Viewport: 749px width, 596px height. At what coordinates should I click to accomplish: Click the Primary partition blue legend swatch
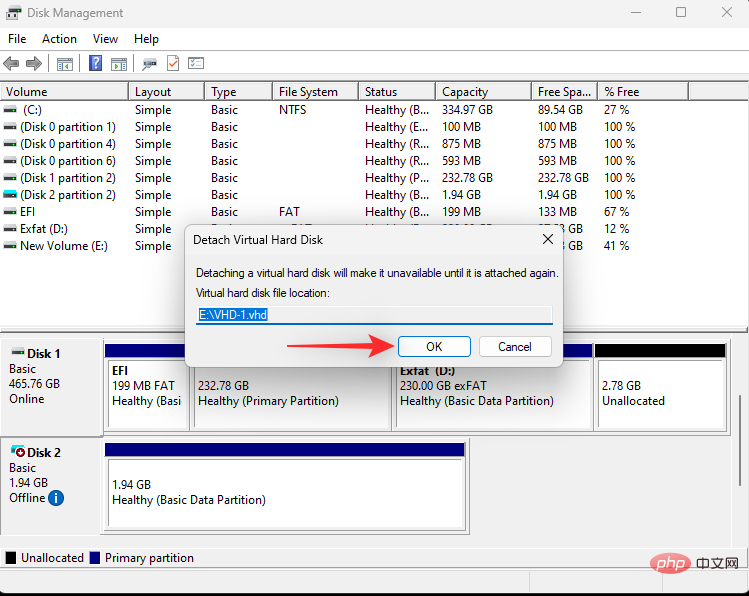95,558
